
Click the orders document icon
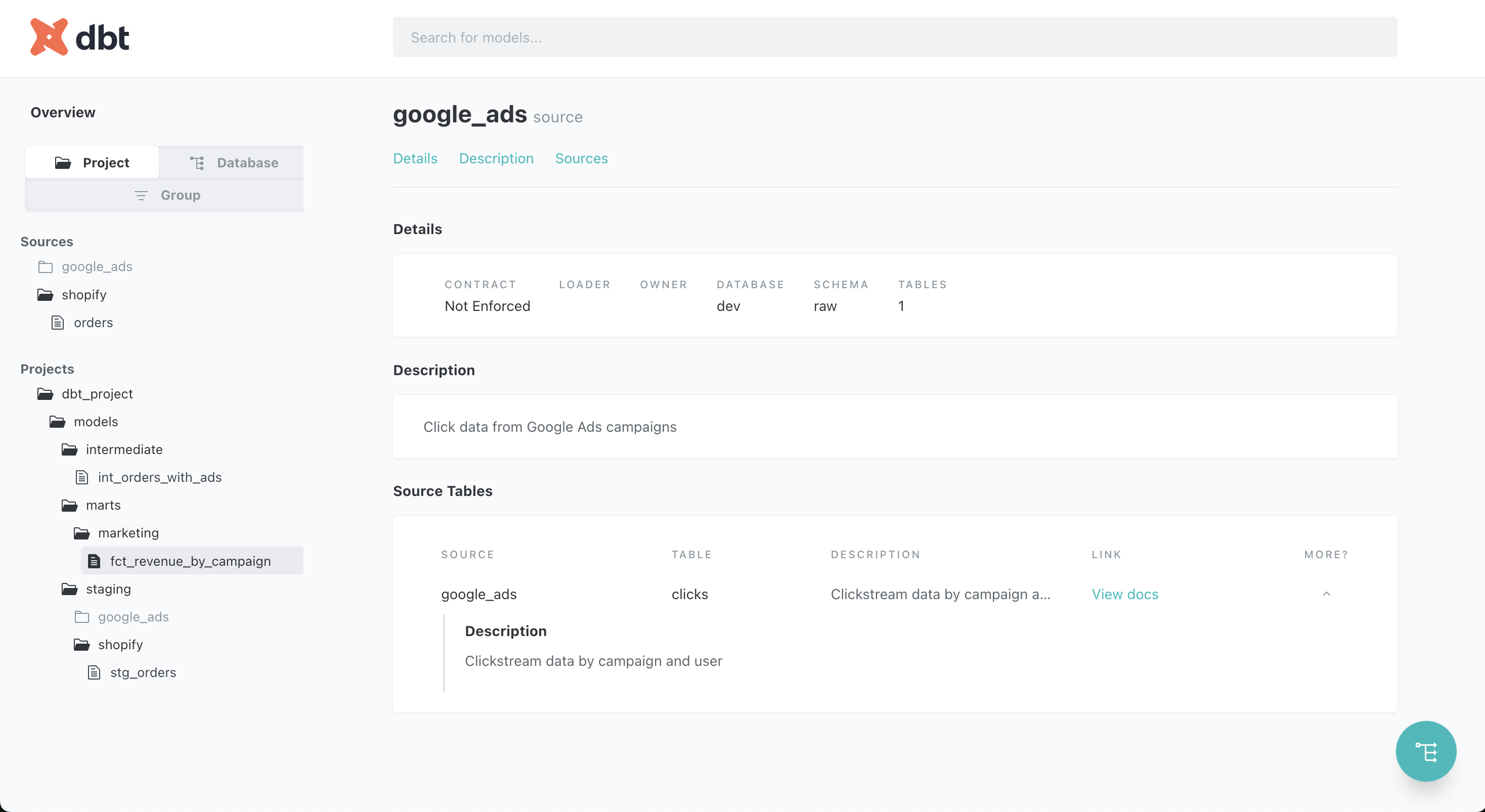pos(58,323)
